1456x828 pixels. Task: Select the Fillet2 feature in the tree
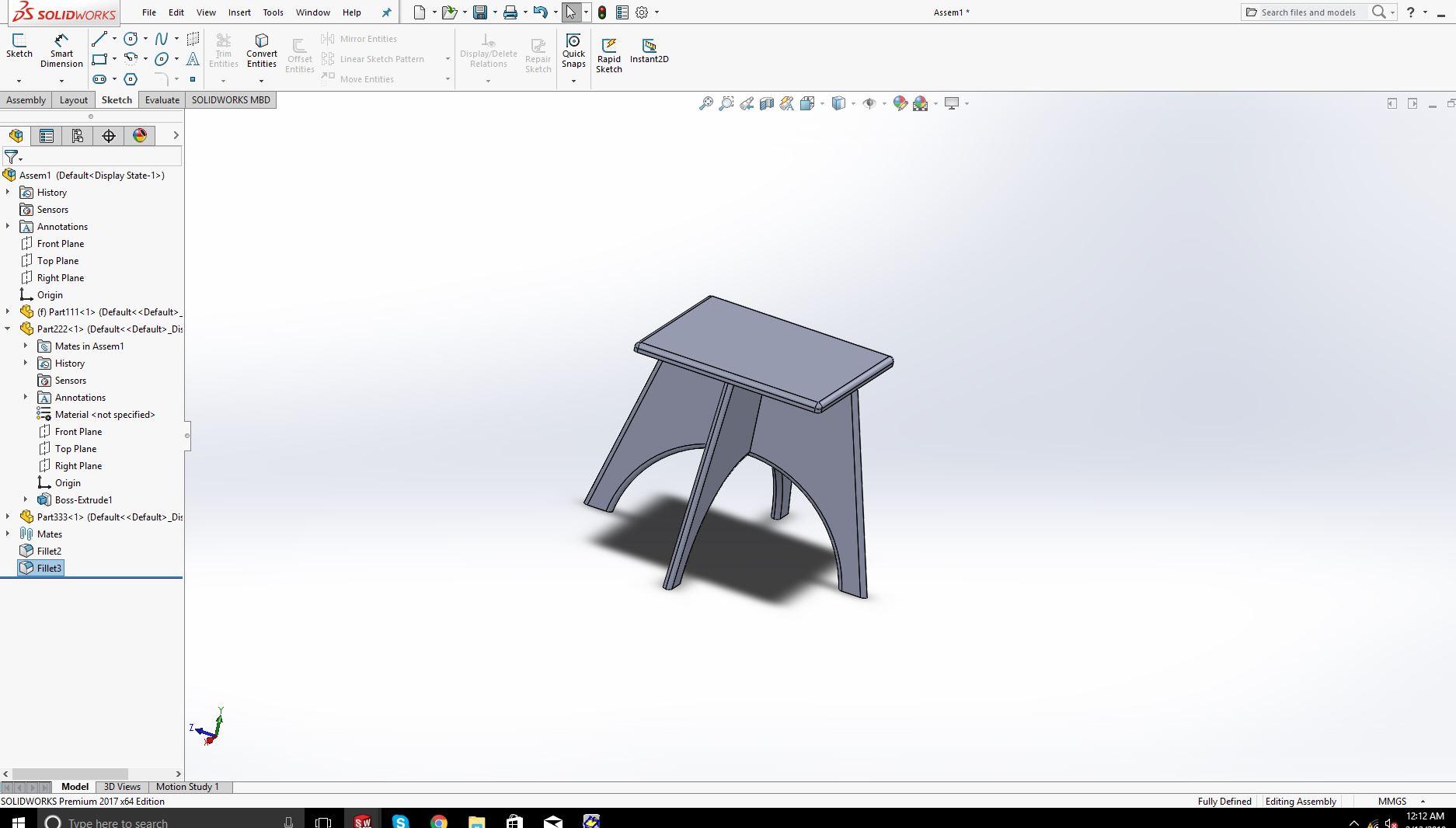tap(40, 551)
